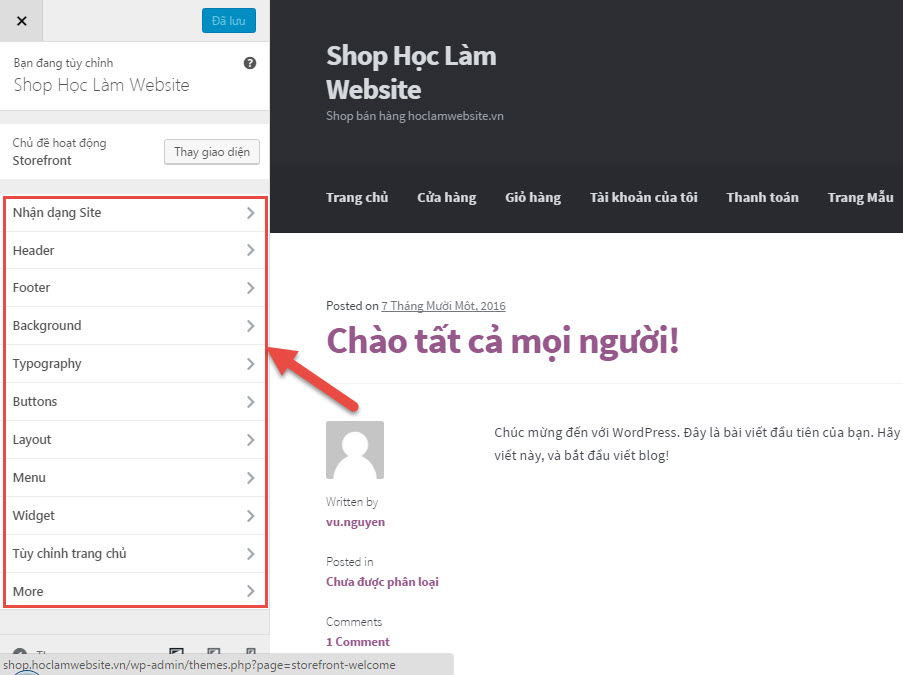Expand the Widget panel

pyautogui.click(x=135, y=515)
